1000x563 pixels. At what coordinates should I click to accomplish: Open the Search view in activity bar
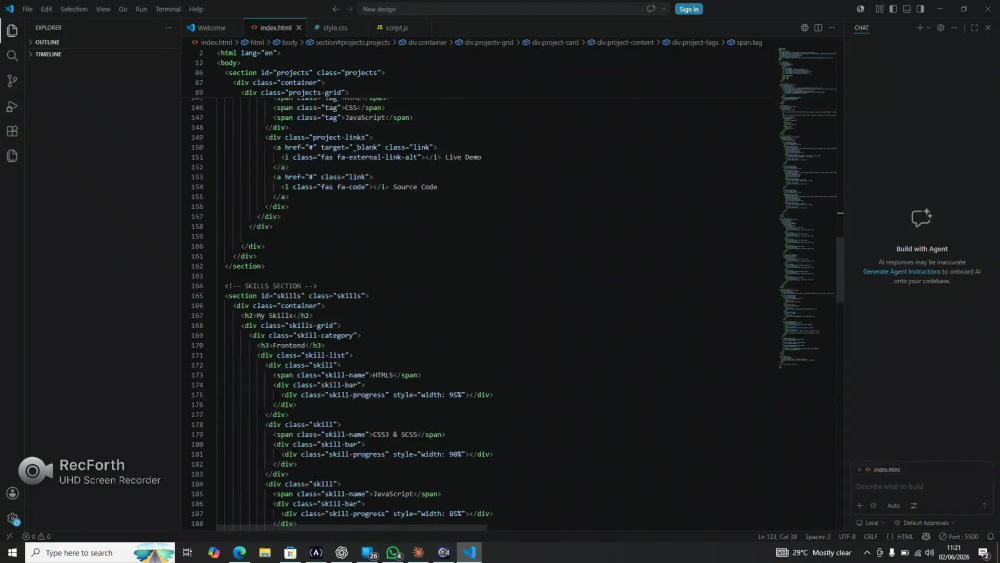pos(12,56)
